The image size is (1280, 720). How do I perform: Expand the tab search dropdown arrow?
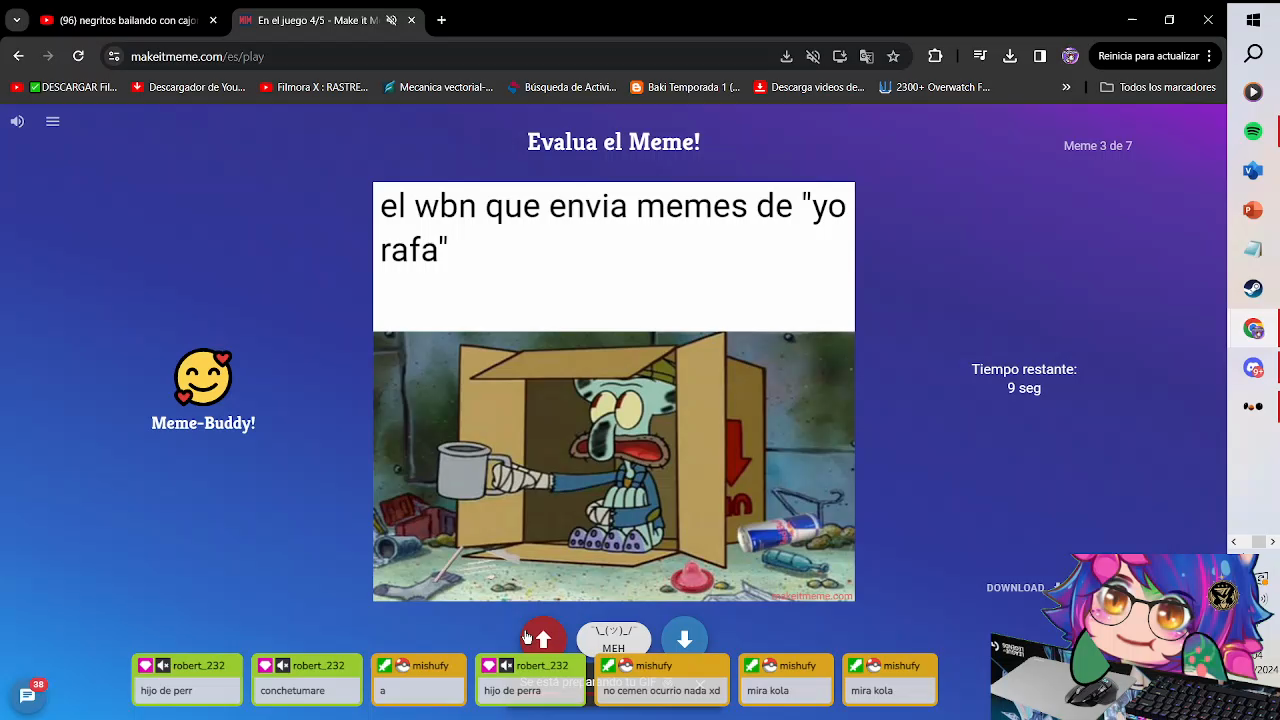(x=17, y=20)
